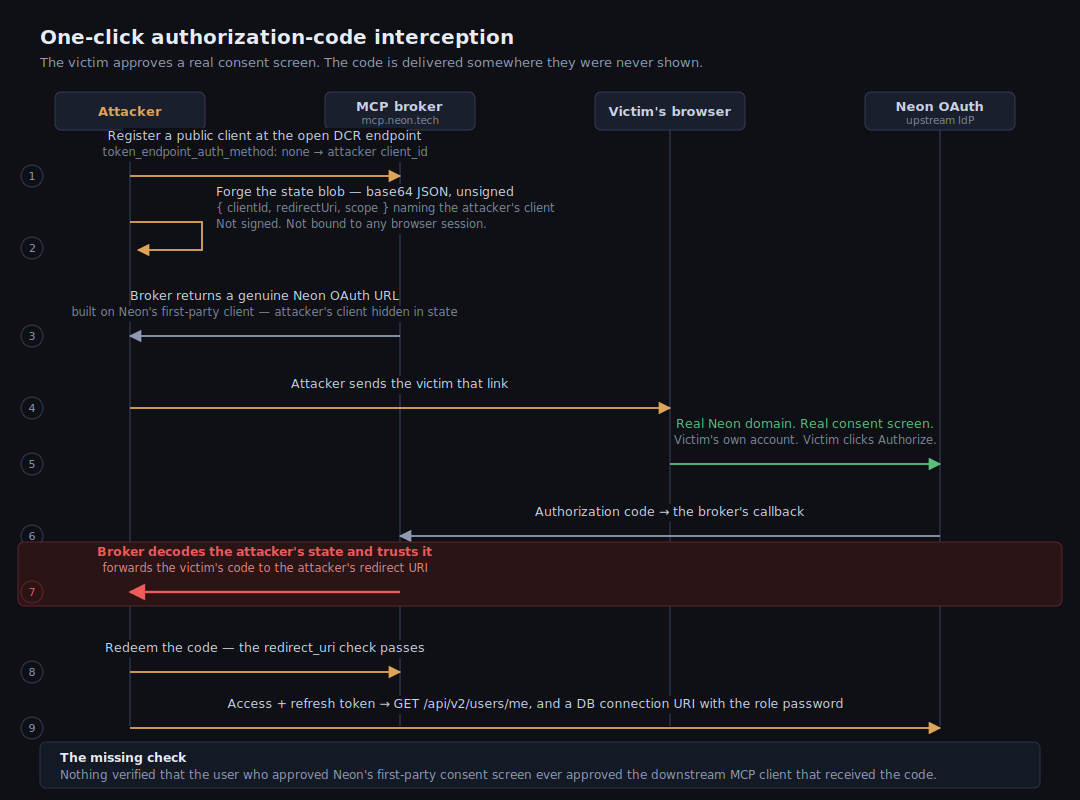Click "Register a public client at the open DCR endpoint"
The width and height of the screenshot is (1080, 800).
click(x=264, y=136)
